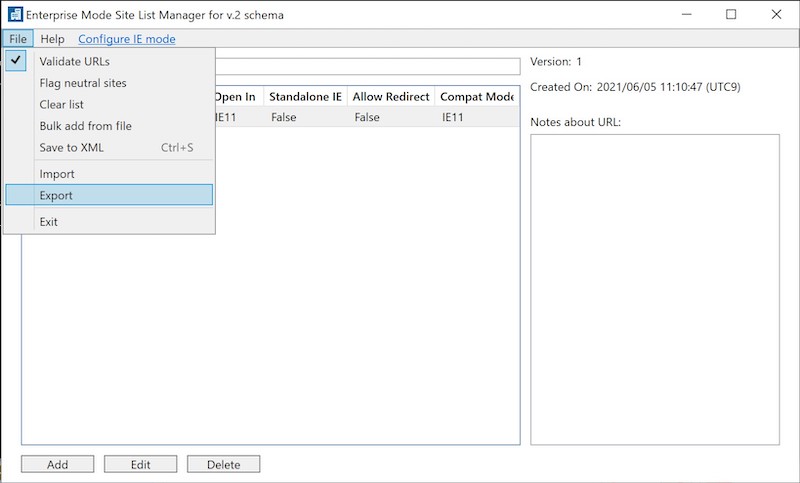Sort by Standalone IE column header
Viewport: 800px width, 483px height.
click(305, 96)
